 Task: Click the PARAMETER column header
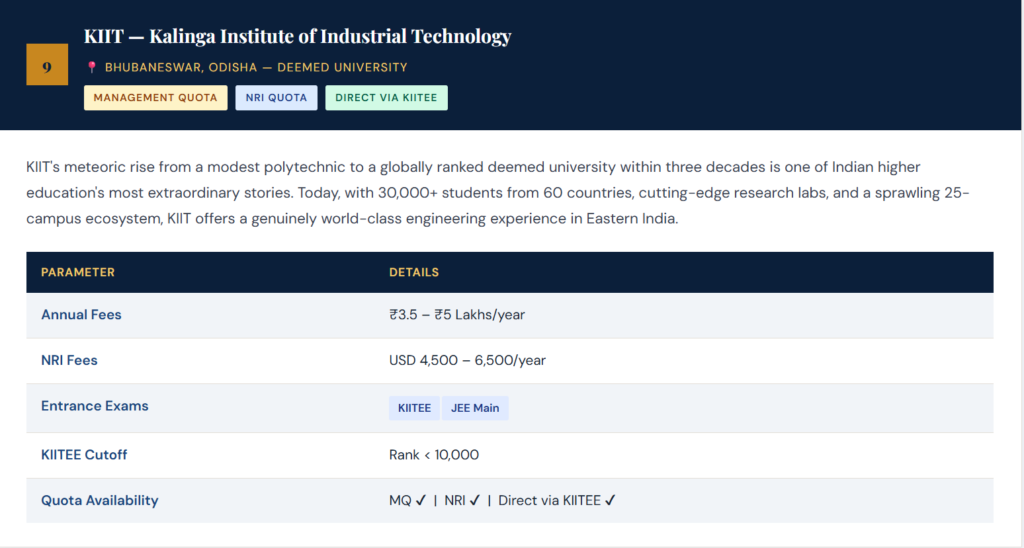[x=78, y=272]
